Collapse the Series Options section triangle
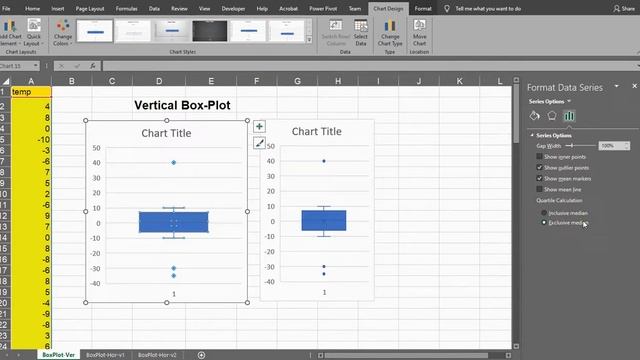 [x=532, y=135]
